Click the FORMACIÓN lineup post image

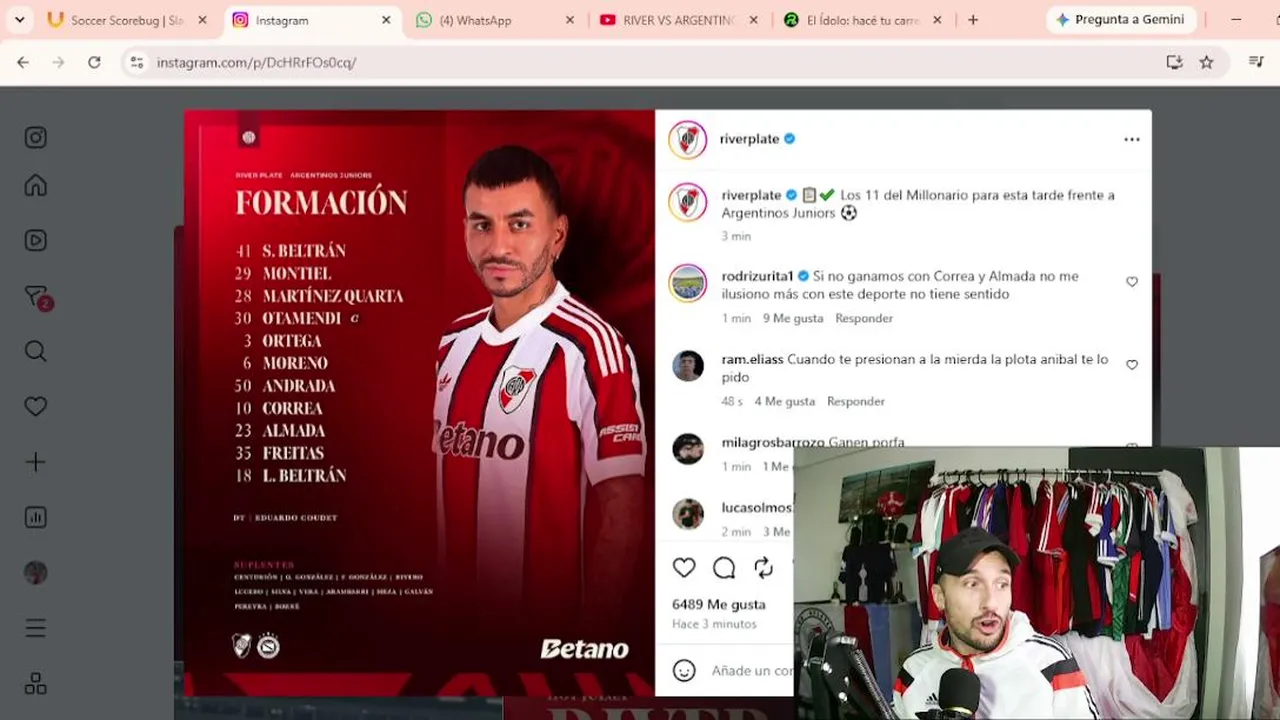coord(419,402)
